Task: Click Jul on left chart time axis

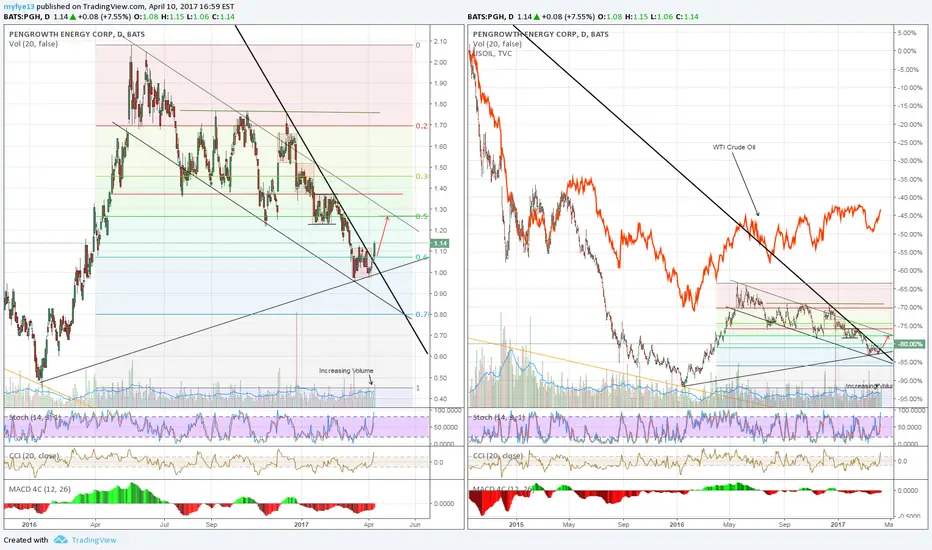Action: point(165,524)
